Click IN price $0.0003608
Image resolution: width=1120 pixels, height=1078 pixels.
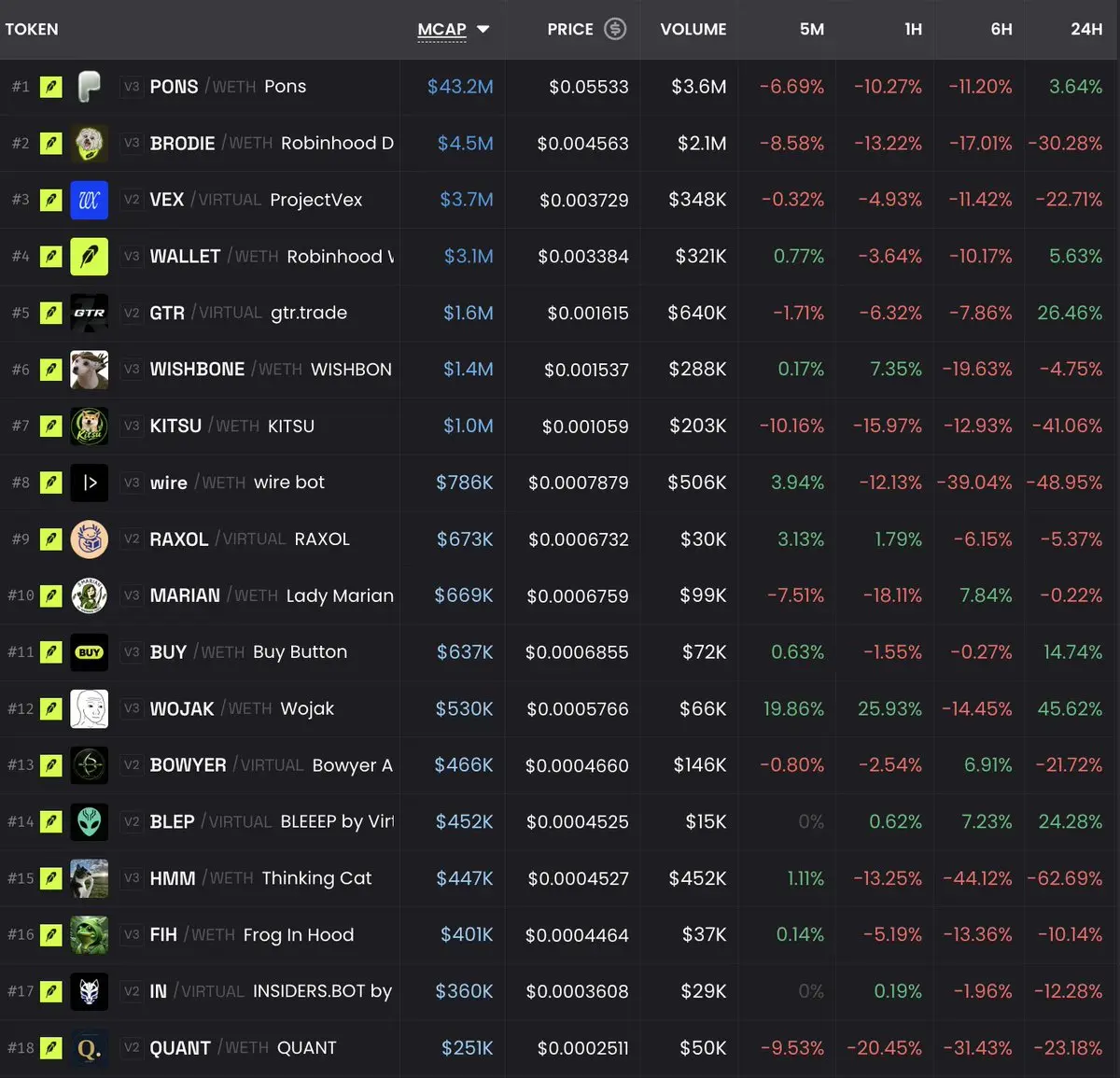[x=577, y=991]
